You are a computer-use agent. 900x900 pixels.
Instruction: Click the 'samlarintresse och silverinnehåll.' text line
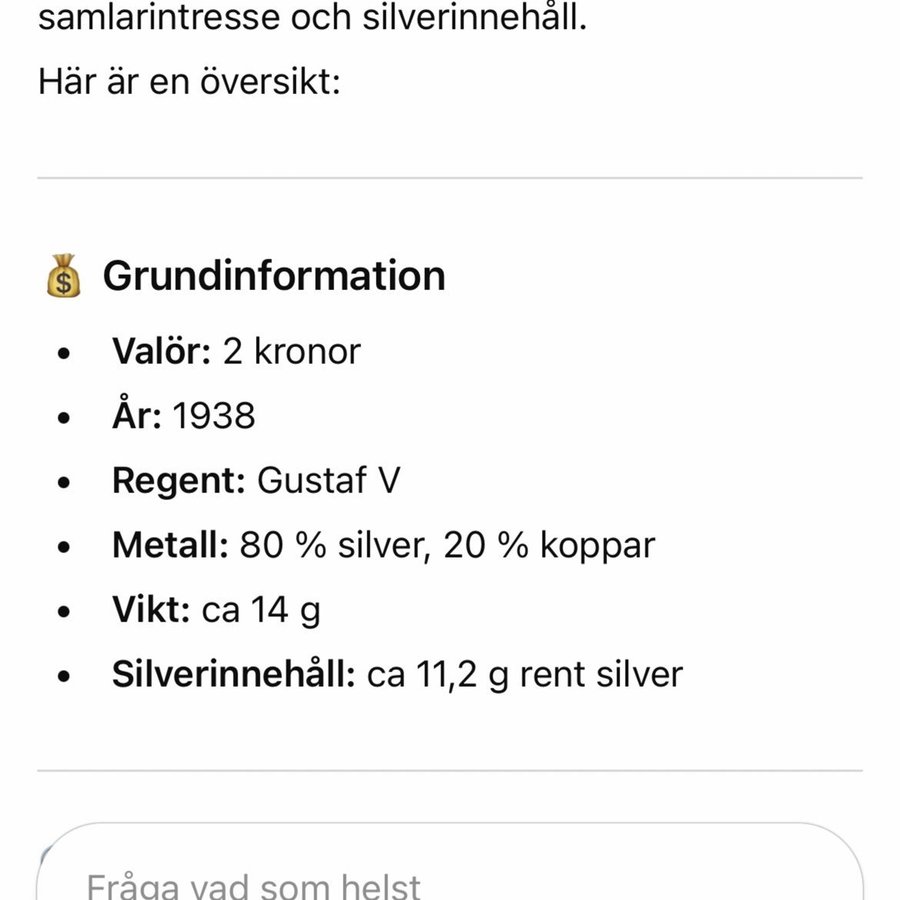pos(312,17)
